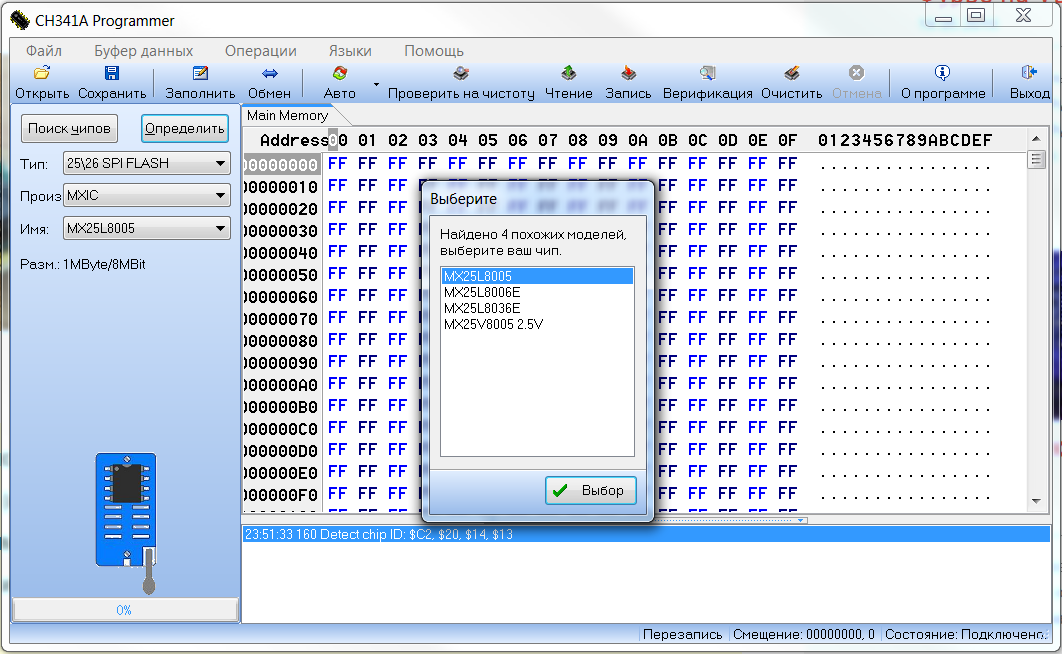Click the Обмен (Swap) arrows icon

pyautogui.click(x=269, y=74)
